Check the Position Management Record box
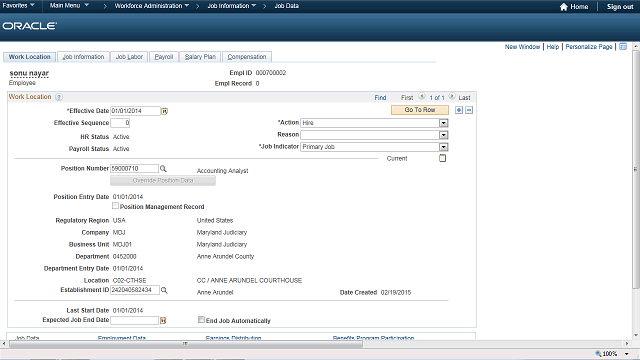The image size is (640, 360). 116,206
